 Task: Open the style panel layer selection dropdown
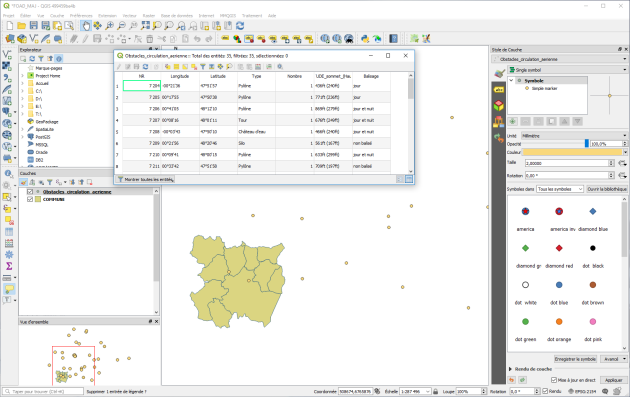(559, 59)
